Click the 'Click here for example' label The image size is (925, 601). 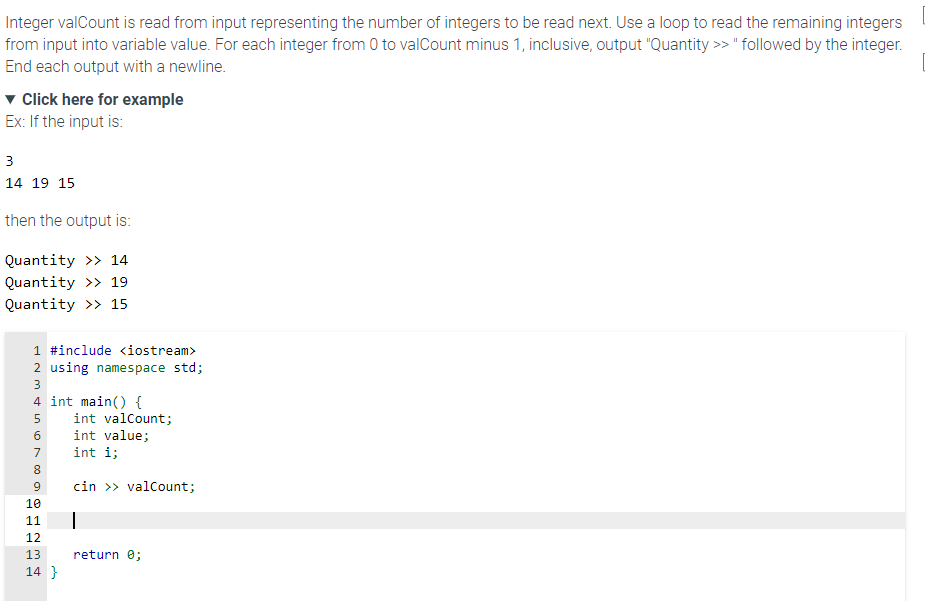click(103, 99)
